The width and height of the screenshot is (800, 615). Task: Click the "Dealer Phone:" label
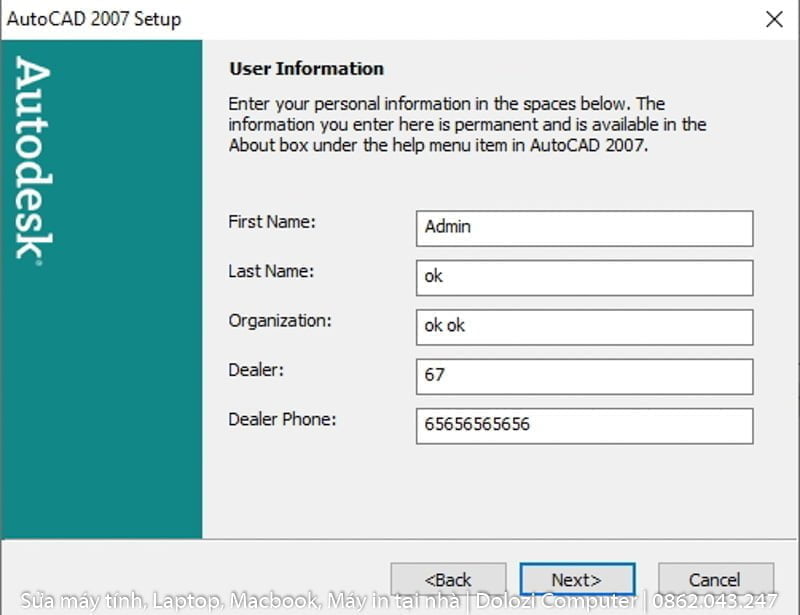[x=282, y=419]
